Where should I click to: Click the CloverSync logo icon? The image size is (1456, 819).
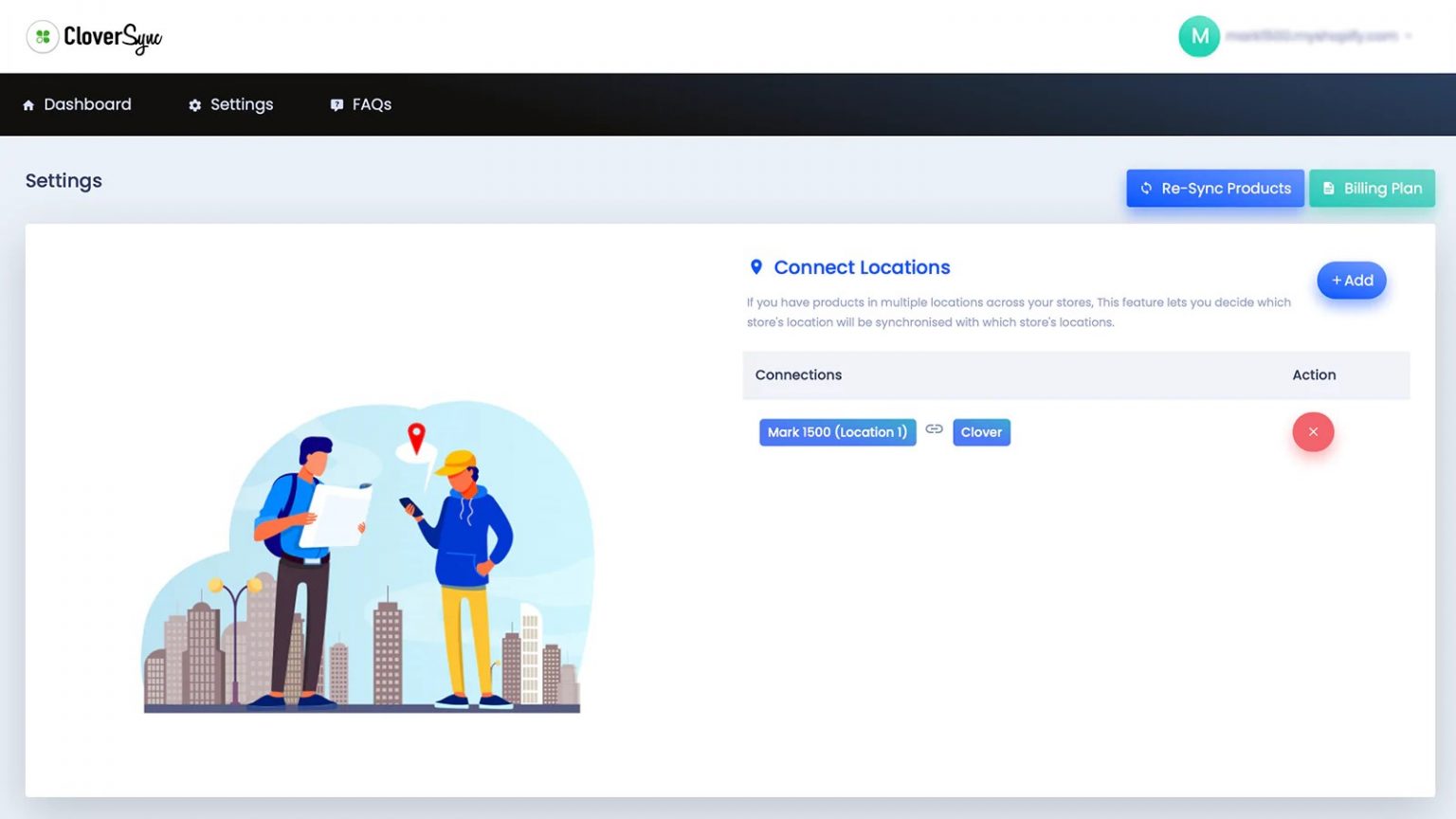pyautogui.click(x=42, y=36)
